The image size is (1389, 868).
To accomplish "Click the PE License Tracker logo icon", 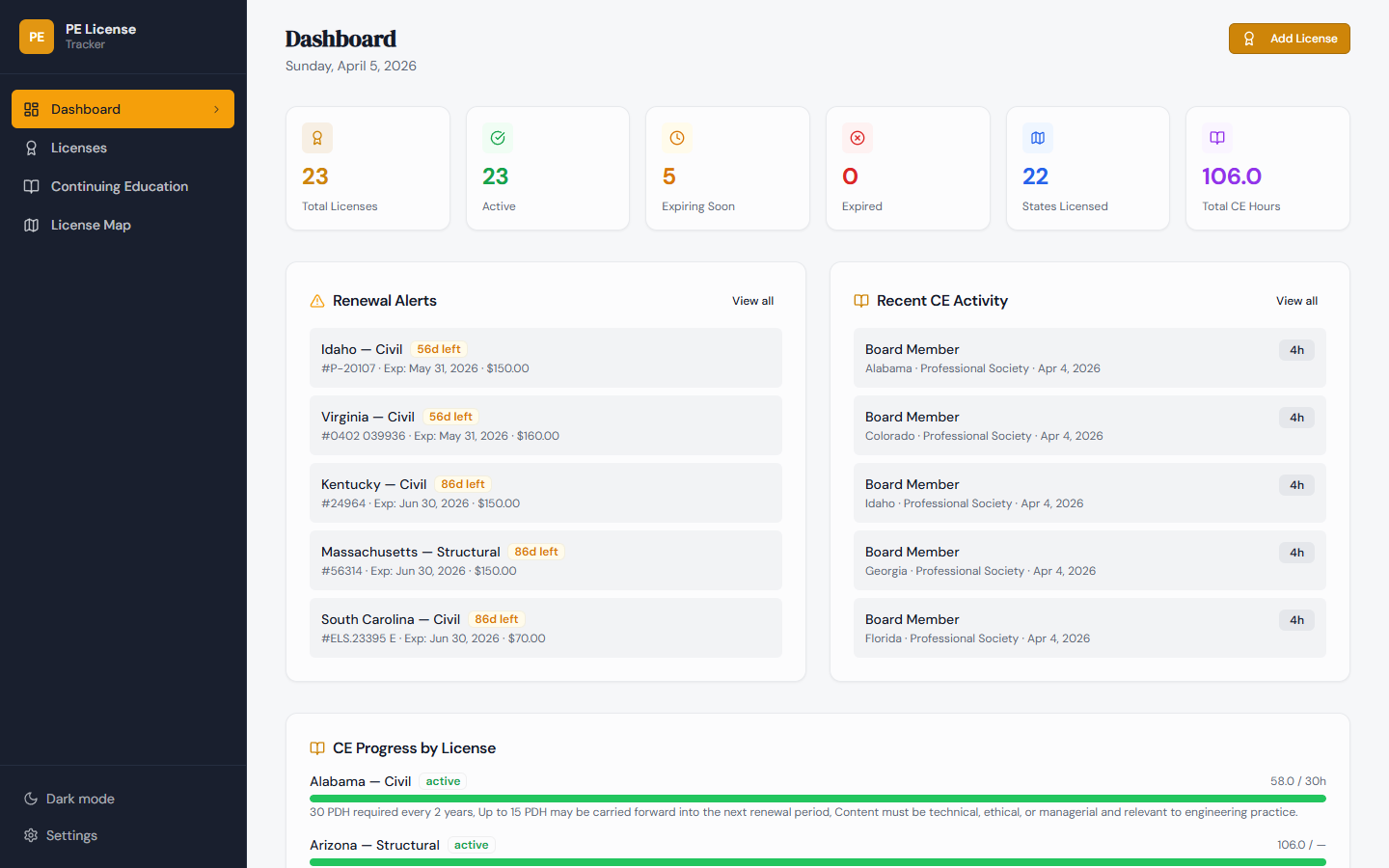I will pos(36,36).
